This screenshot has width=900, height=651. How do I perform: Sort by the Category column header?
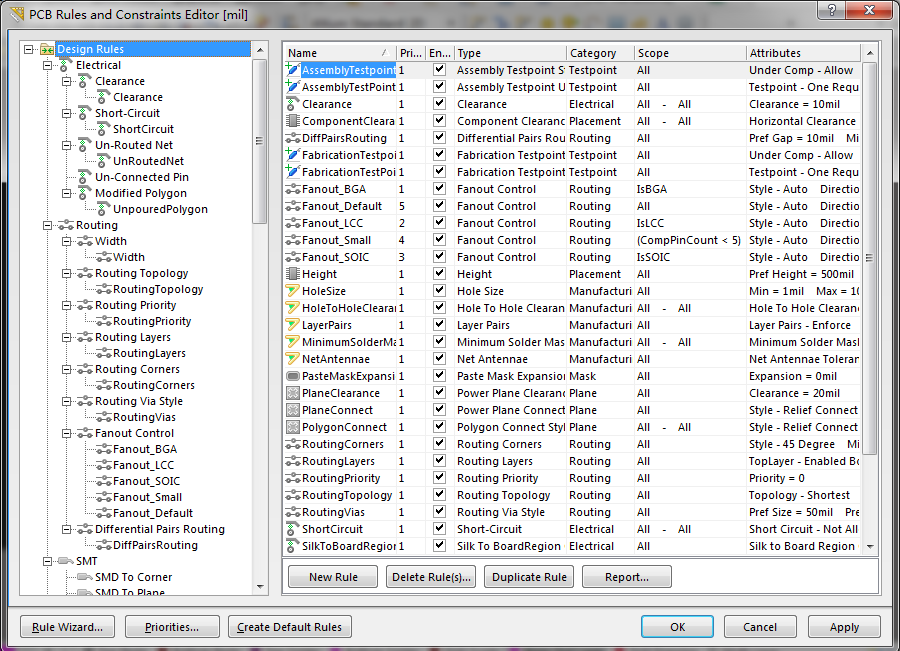(x=600, y=53)
